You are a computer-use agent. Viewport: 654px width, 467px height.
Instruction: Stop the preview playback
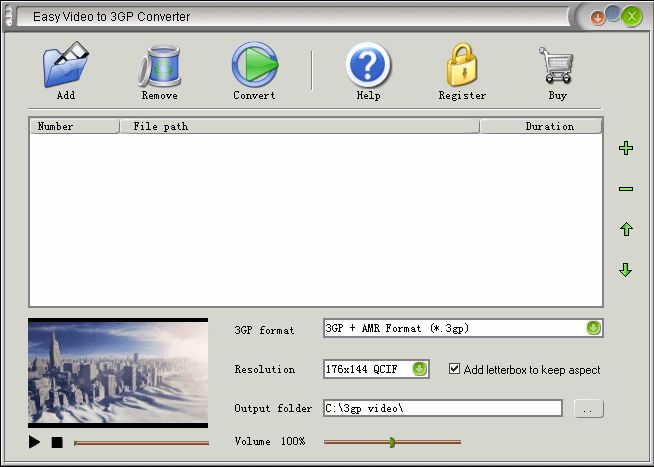[x=57, y=442]
